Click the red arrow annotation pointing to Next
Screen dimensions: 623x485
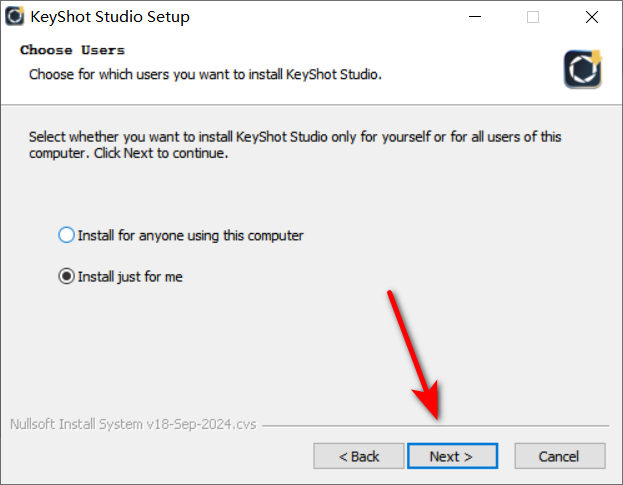click(414, 355)
